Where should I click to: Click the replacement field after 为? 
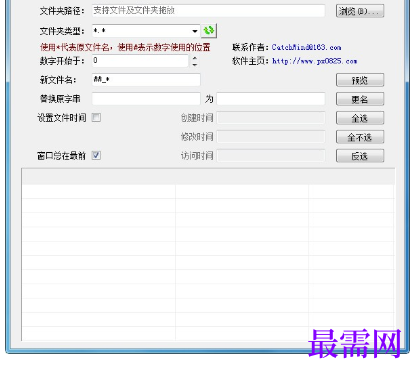271,99
